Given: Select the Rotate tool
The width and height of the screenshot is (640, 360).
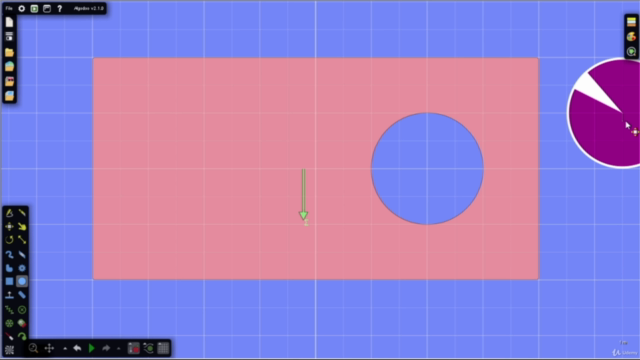Looking at the screenshot, I should click(x=9, y=240).
